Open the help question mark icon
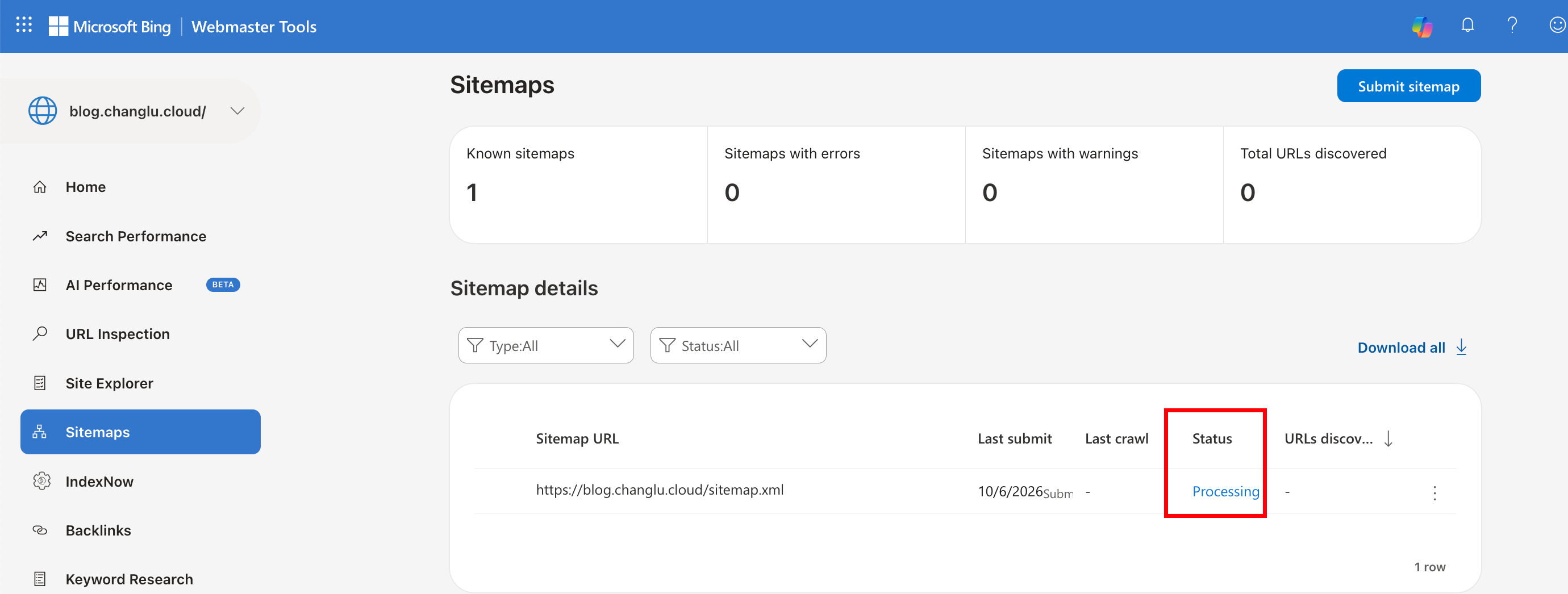This screenshot has height=594, width=1568. point(1512,25)
